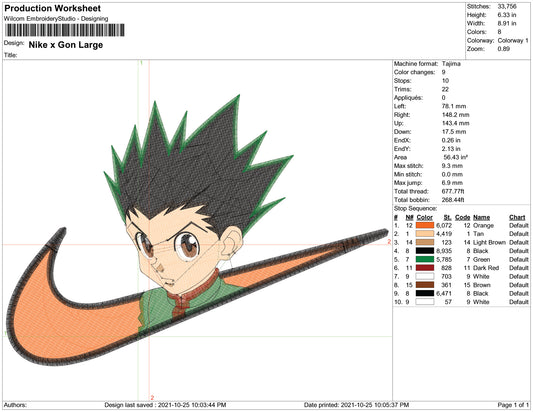
Task: Click the Orange color swatch in stop sequence
Action: point(425,225)
